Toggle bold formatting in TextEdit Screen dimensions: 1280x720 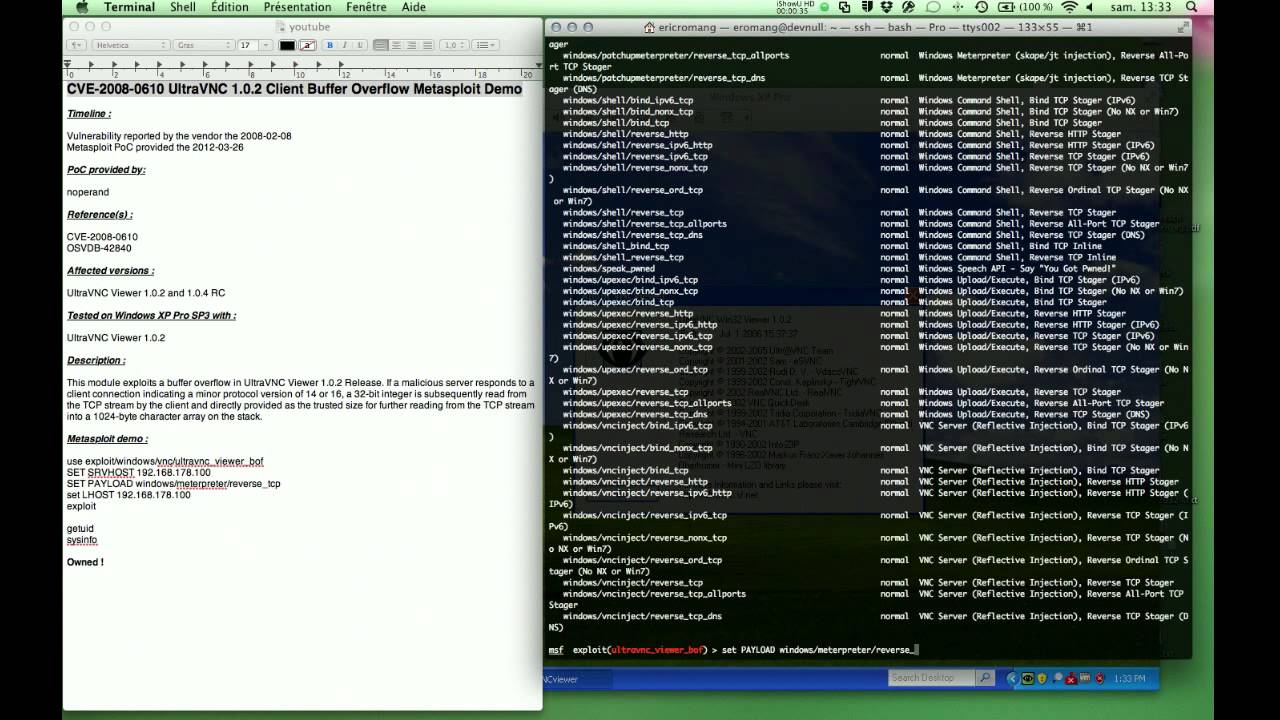tap(330, 45)
